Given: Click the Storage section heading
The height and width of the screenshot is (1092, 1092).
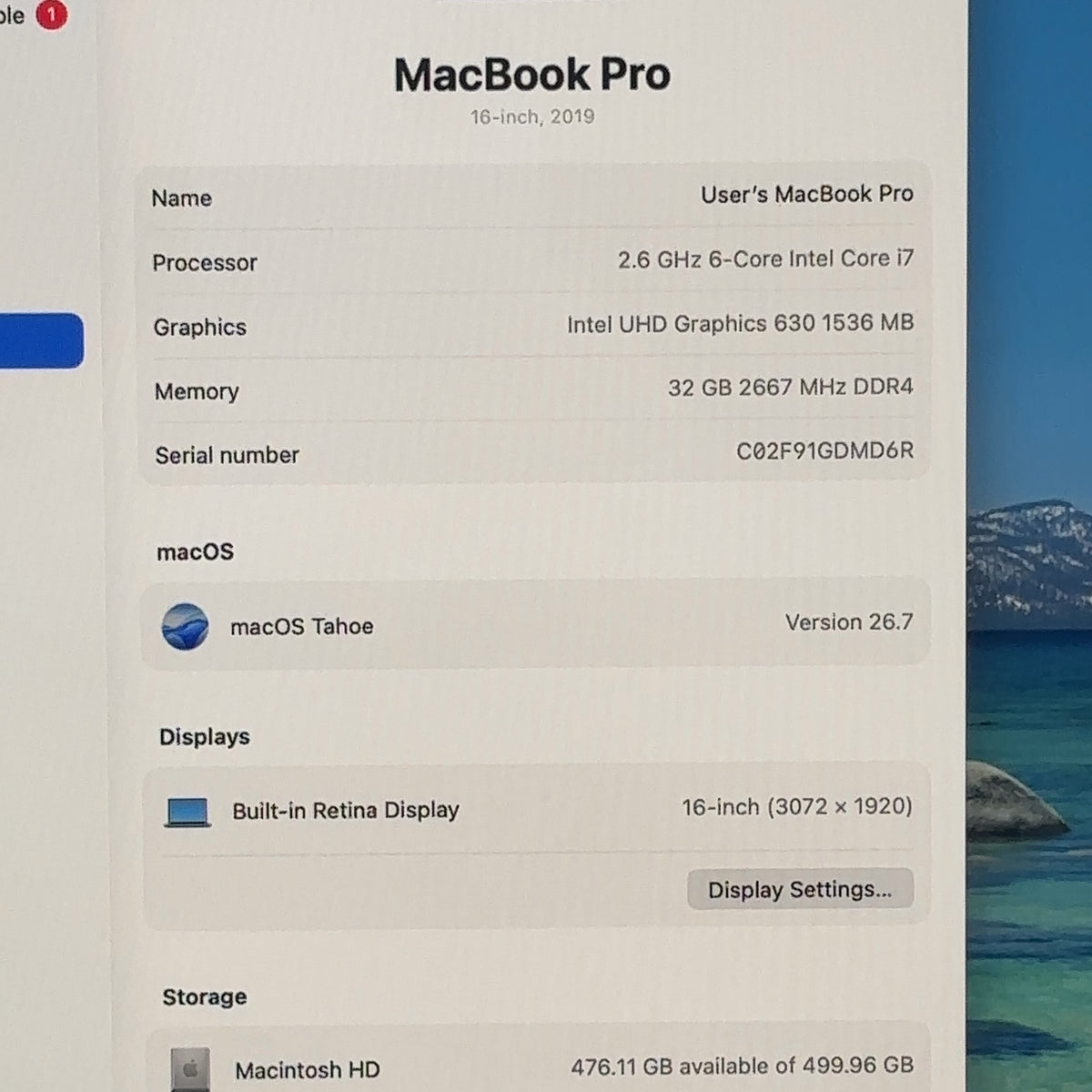Looking at the screenshot, I should (x=205, y=996).
